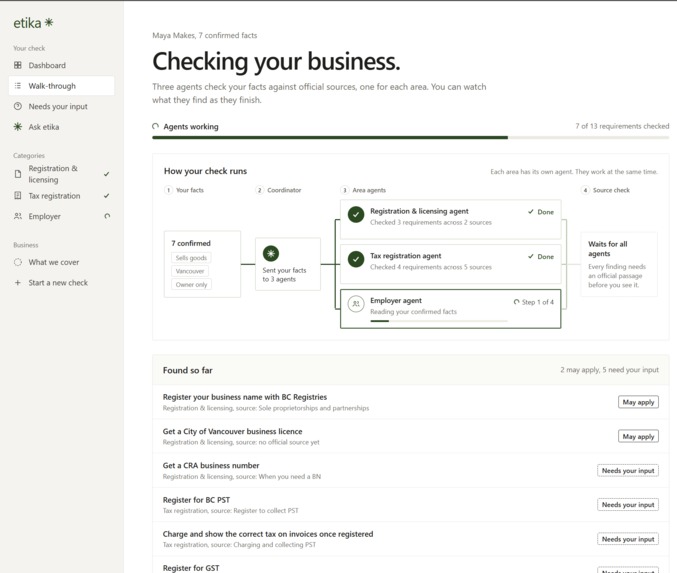Go to Registration & licensing category

[x=61, y=174]
